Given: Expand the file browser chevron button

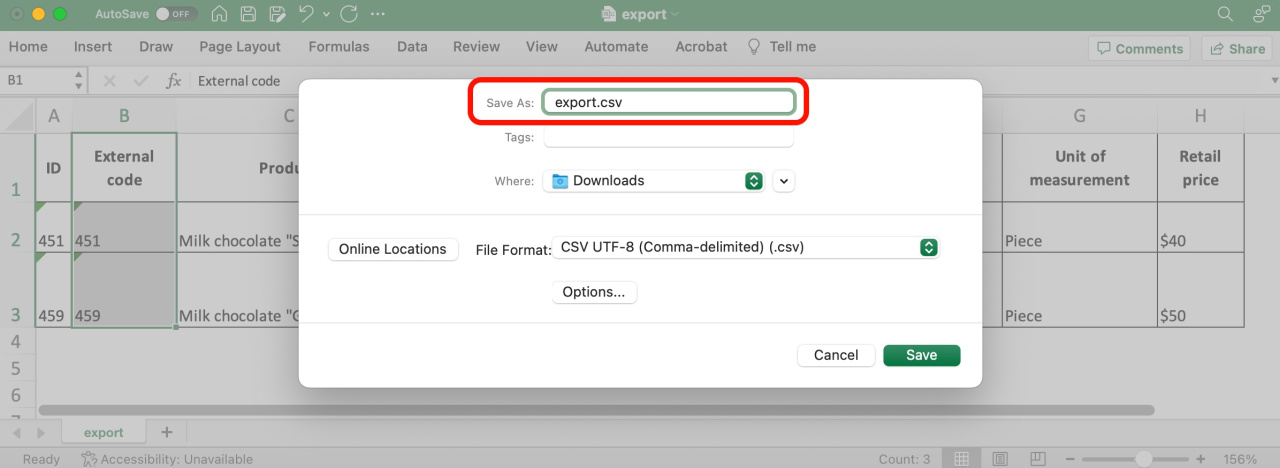Looking at the screenshot, I should click(784, 181).
